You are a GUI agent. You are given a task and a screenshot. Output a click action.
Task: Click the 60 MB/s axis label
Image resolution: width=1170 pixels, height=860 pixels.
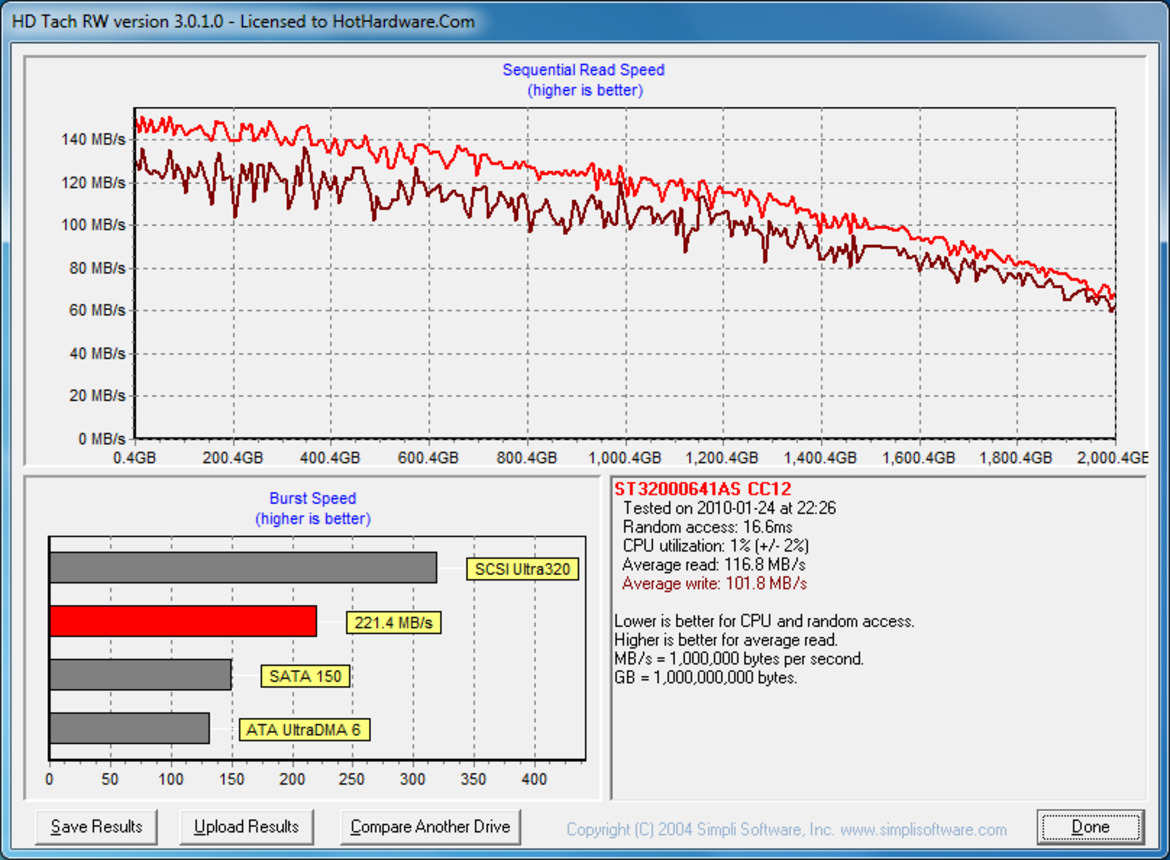97,310
